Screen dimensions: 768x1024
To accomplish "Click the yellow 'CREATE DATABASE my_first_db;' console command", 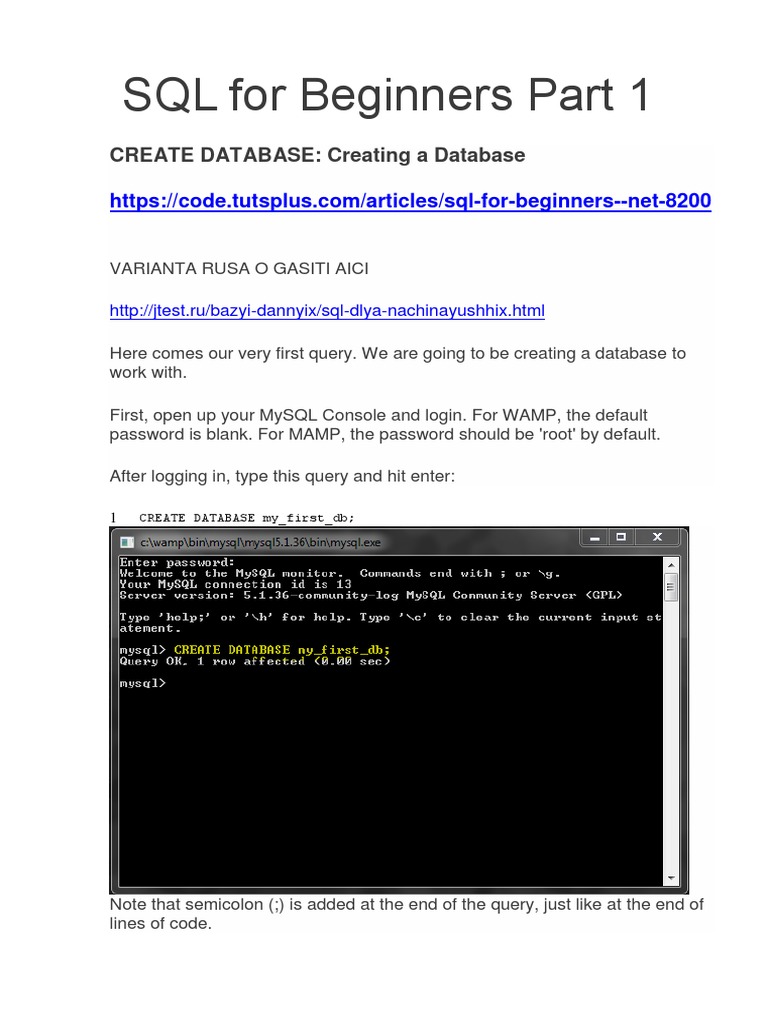I will (281, 650).
